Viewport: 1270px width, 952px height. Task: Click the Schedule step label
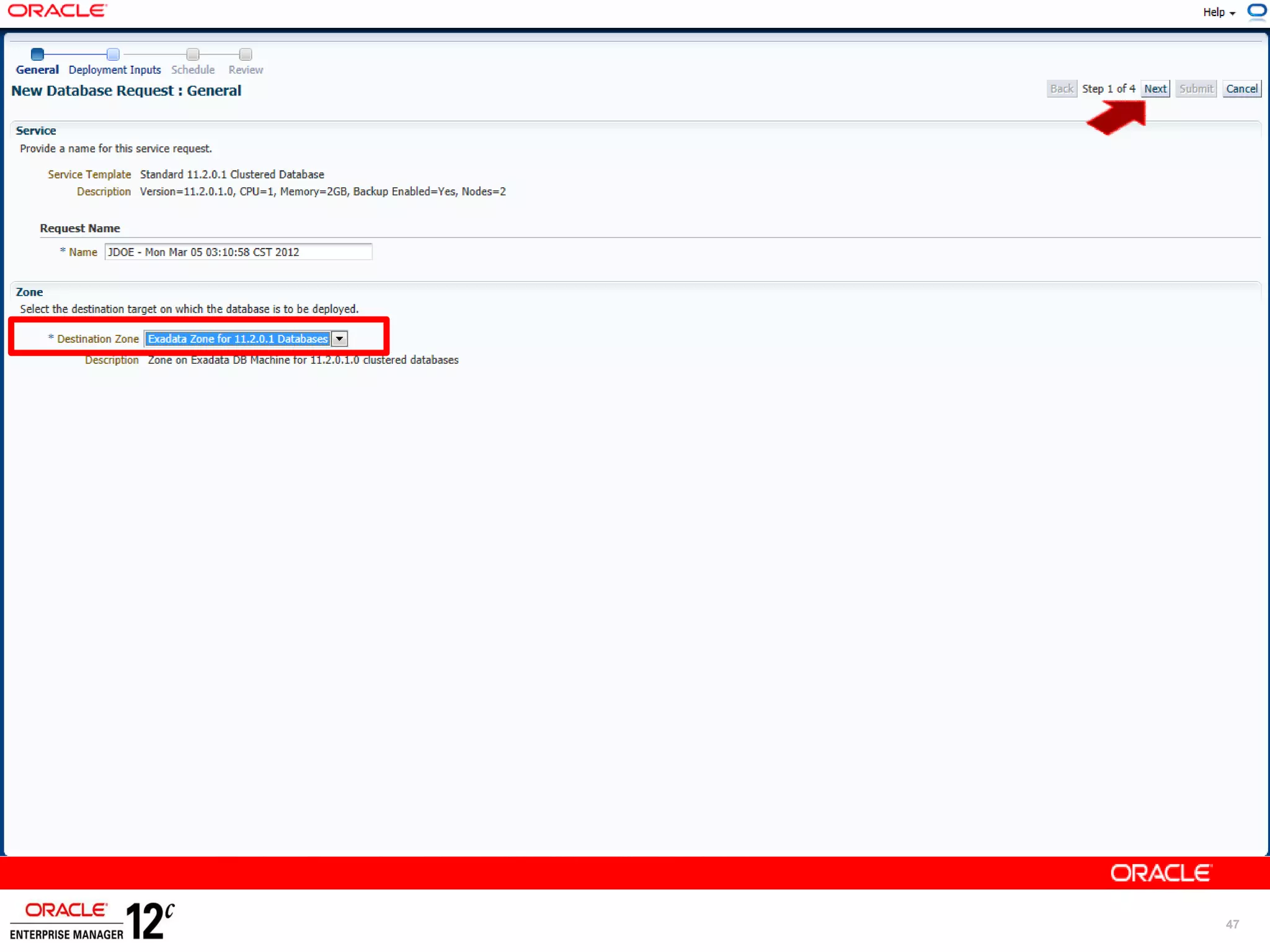pos(193,70)
